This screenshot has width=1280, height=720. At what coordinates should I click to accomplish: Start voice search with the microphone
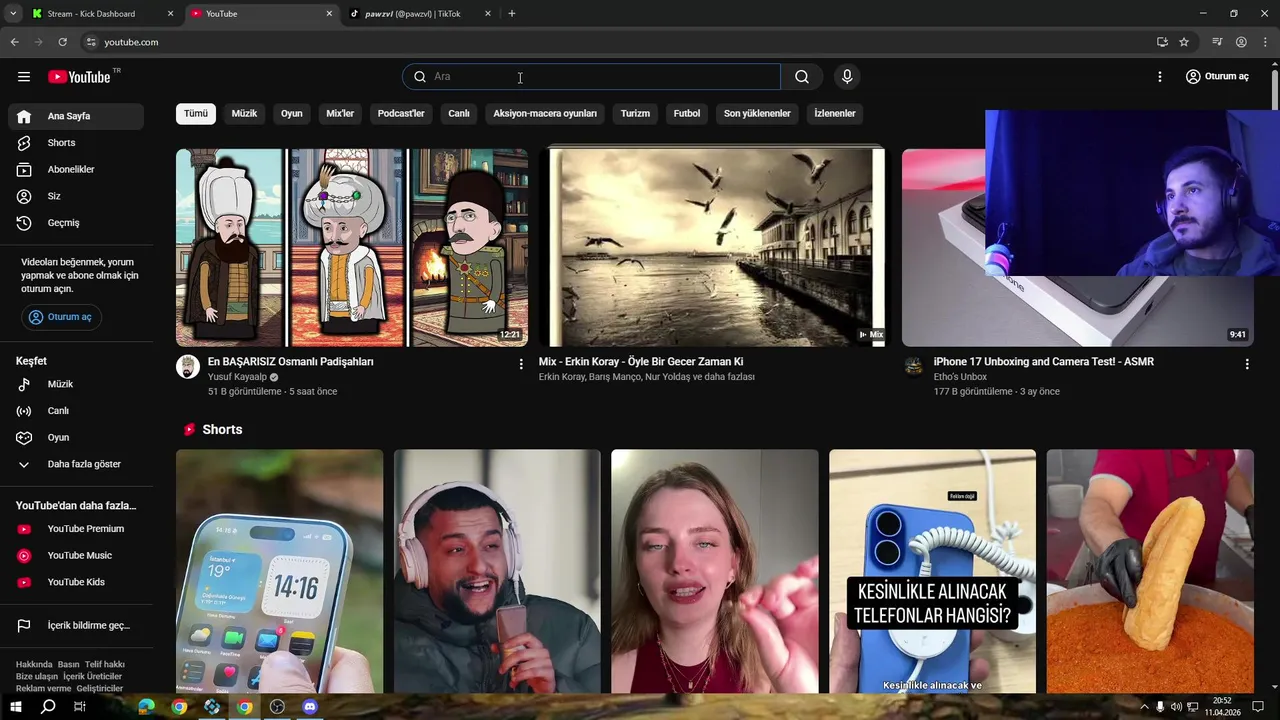(x=847, y=77)
